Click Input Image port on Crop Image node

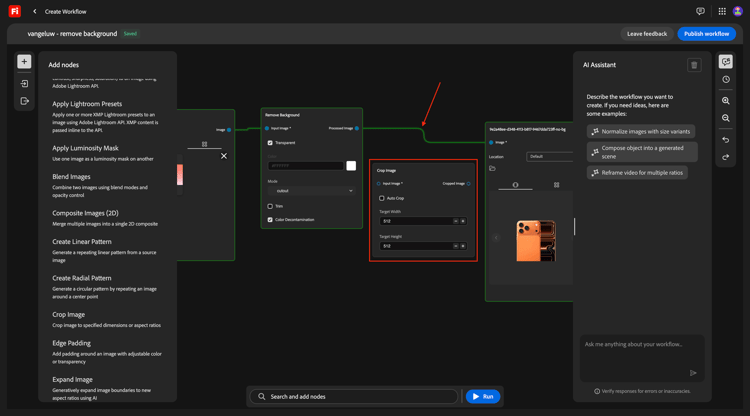click(x=379, y=184)
